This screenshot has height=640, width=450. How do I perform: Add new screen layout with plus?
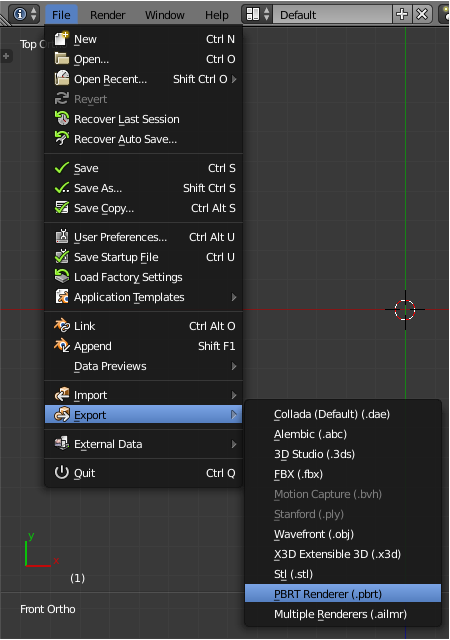[402, 14]
